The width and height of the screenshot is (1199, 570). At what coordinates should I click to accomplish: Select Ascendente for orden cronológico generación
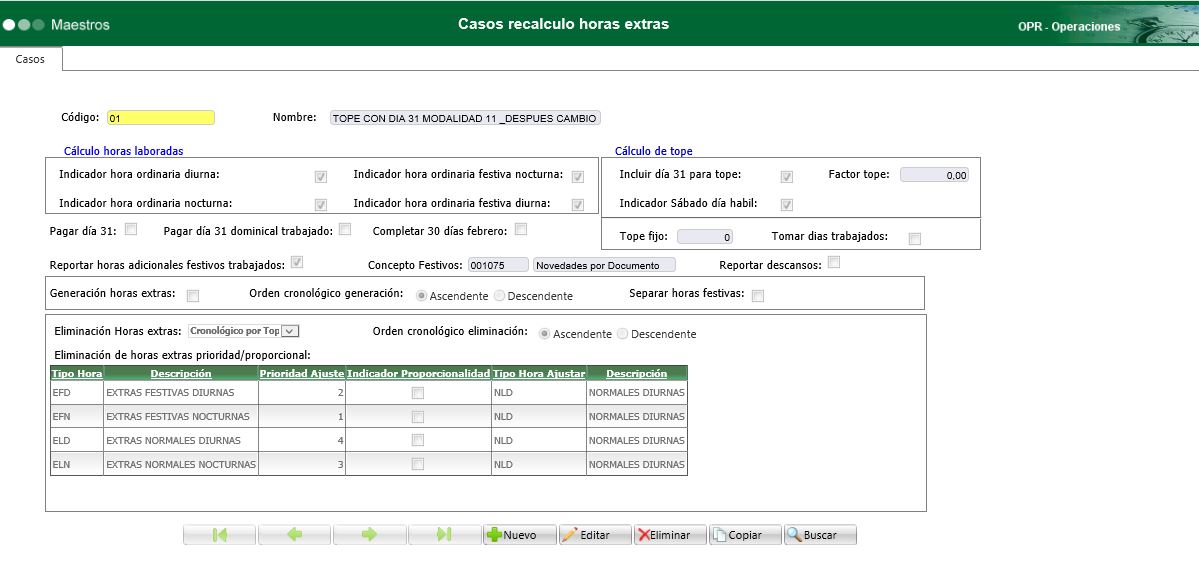(421, 295)
